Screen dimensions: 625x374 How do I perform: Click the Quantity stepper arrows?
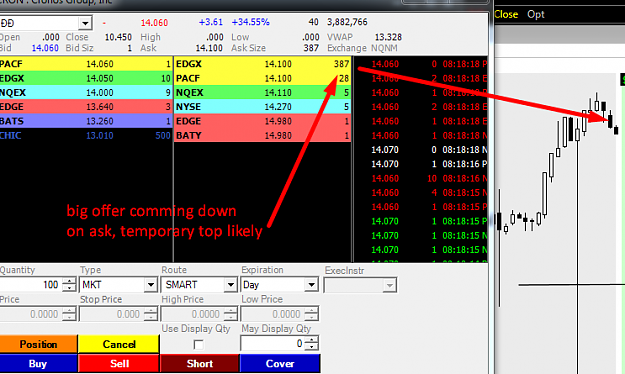[69, 285]
